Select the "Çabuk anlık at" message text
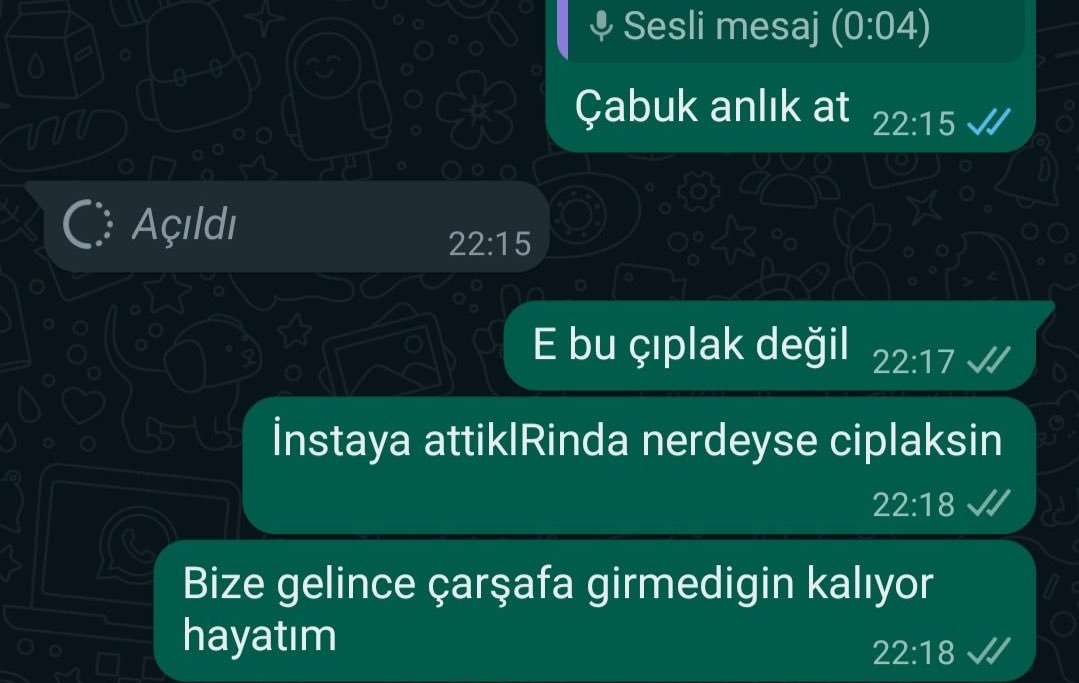This screenshot has height=683, width=1079. click(x=712, y=107)
